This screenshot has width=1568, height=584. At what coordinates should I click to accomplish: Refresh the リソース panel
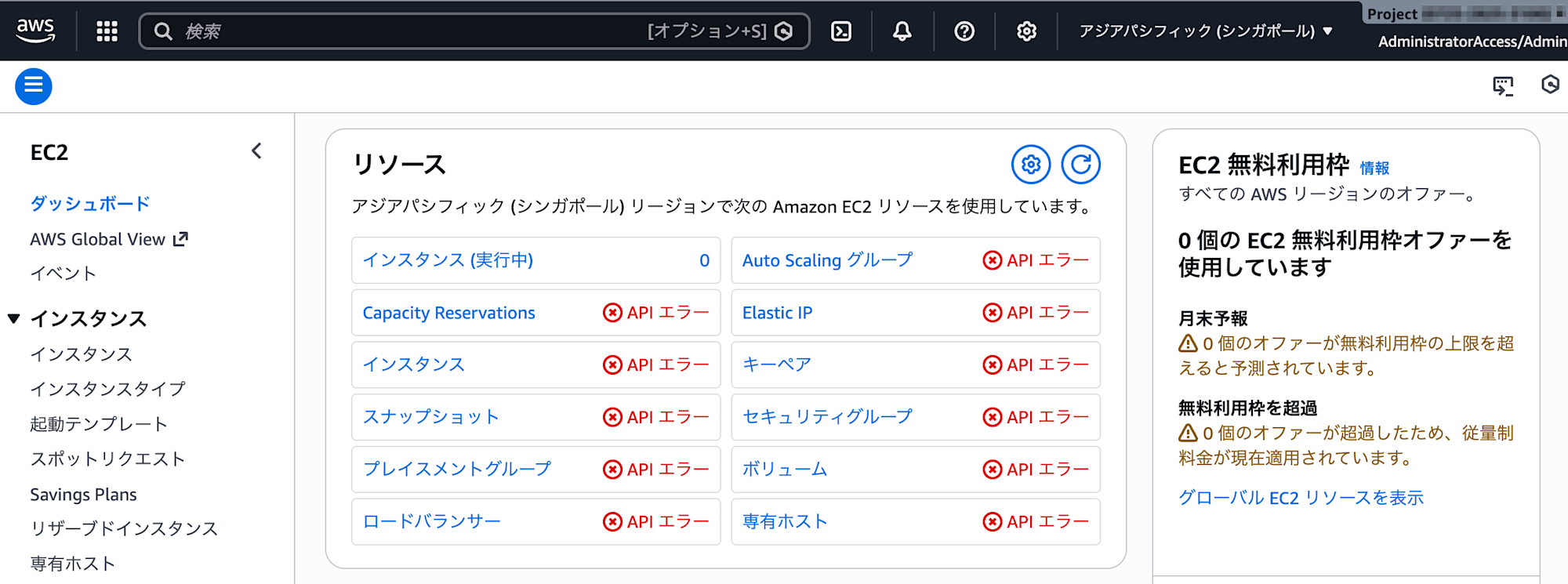1081,165
